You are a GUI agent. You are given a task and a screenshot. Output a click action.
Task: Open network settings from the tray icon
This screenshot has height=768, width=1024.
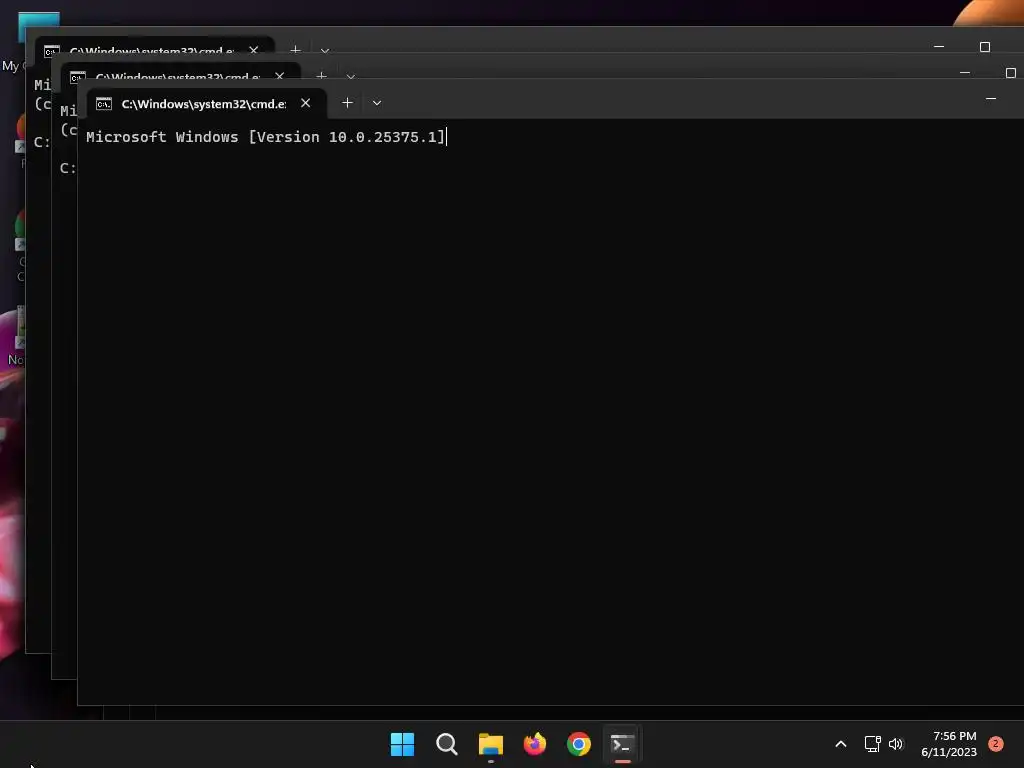[x=872, y=744]
